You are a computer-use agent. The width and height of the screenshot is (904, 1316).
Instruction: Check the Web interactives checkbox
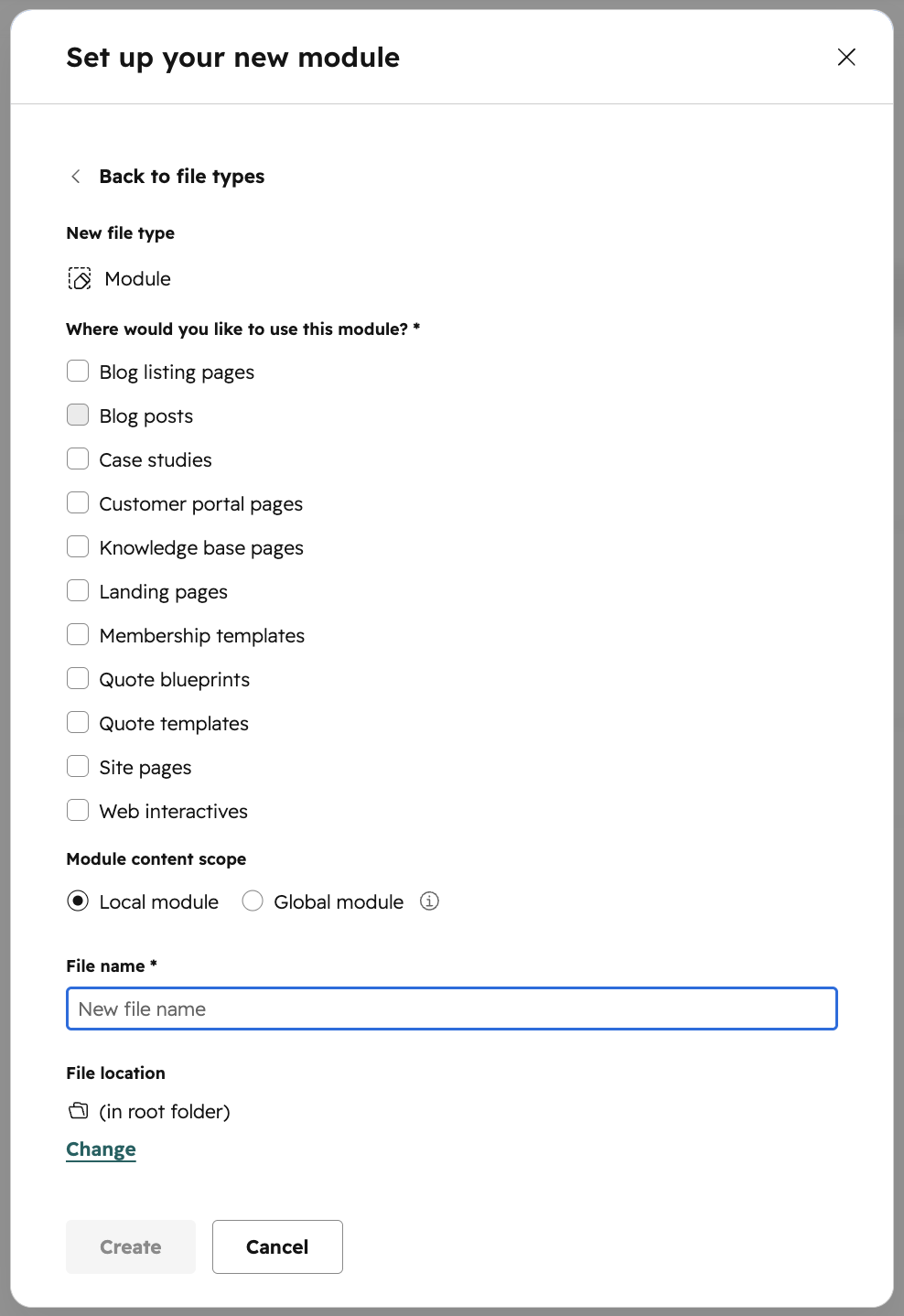point(78,811)
